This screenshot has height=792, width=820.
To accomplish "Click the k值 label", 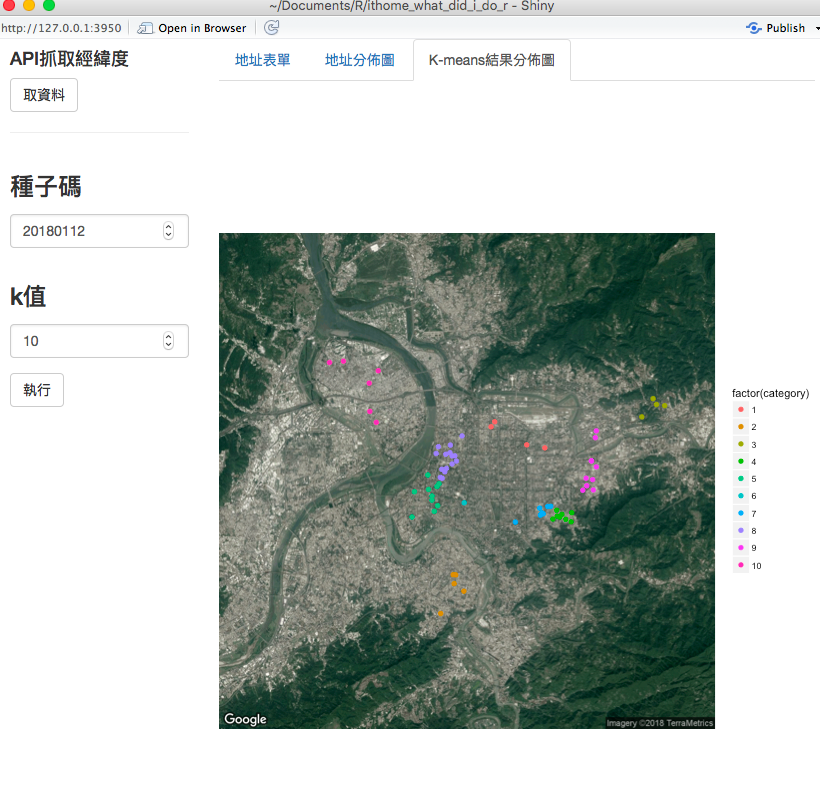I will tap(28, 297).
